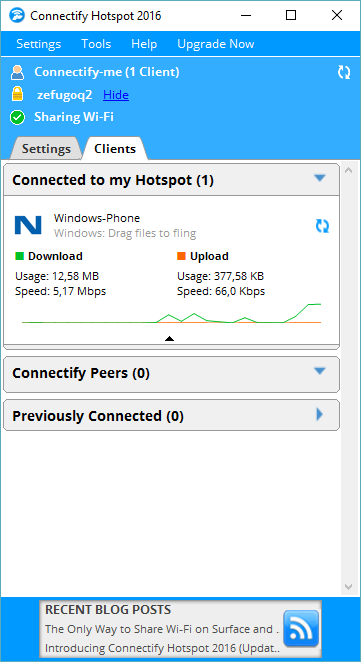Hide the hotspot password zefugoq2
Screen dimensions: 361x662
click(x=116, y=95)
